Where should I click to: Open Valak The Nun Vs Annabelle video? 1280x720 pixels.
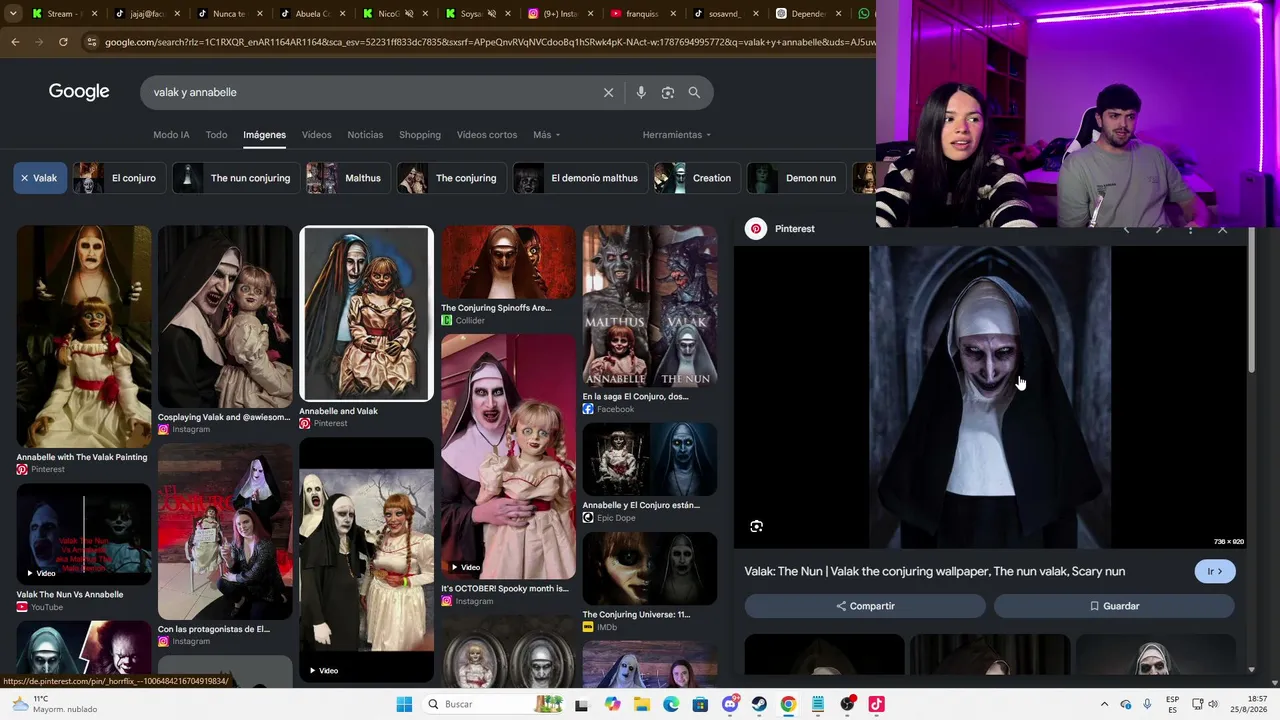[84, 534]
